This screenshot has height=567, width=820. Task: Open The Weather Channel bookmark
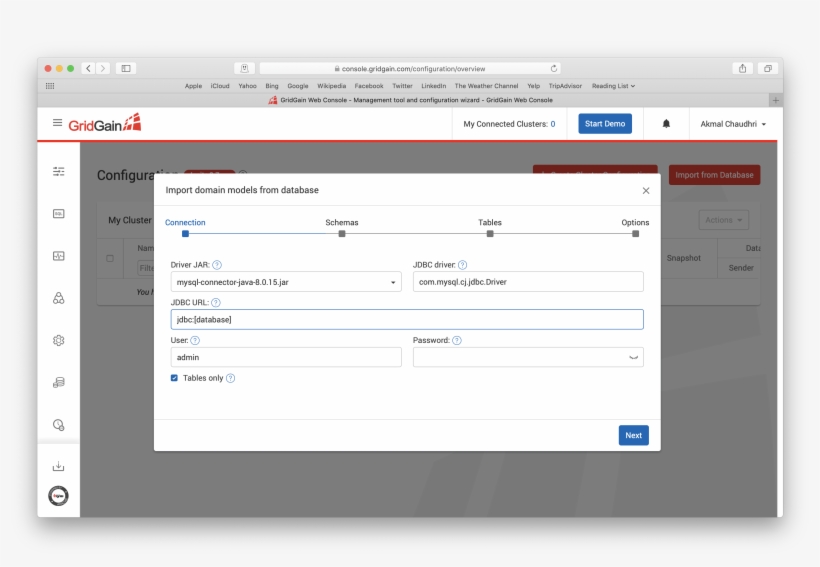(486, 86)
